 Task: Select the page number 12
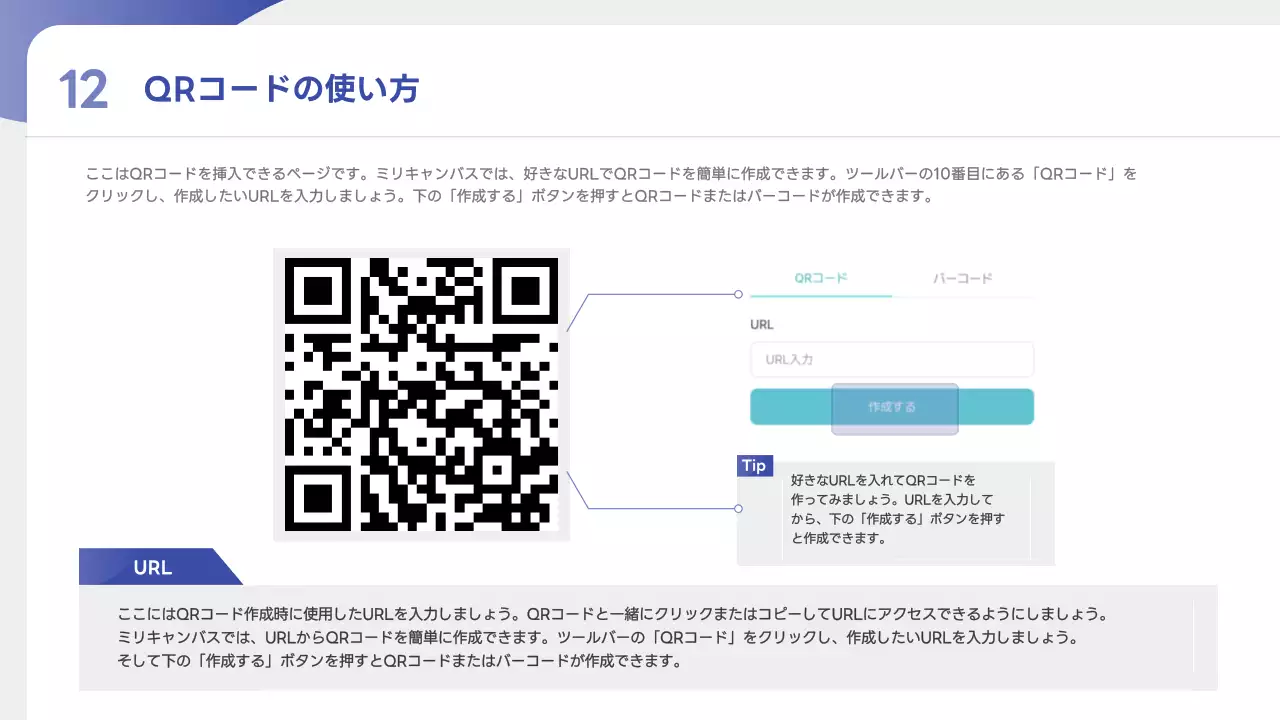coord(83,90)
